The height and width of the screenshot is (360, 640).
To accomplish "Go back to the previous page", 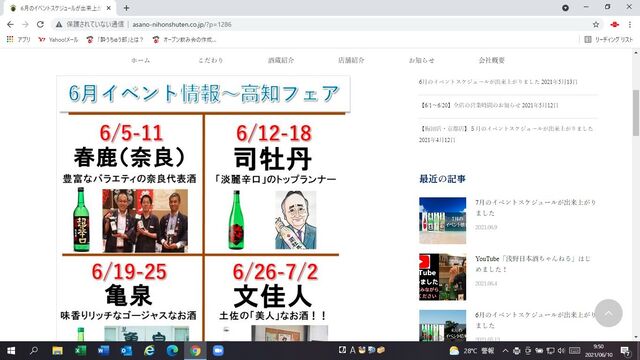I will coord(10,24).
